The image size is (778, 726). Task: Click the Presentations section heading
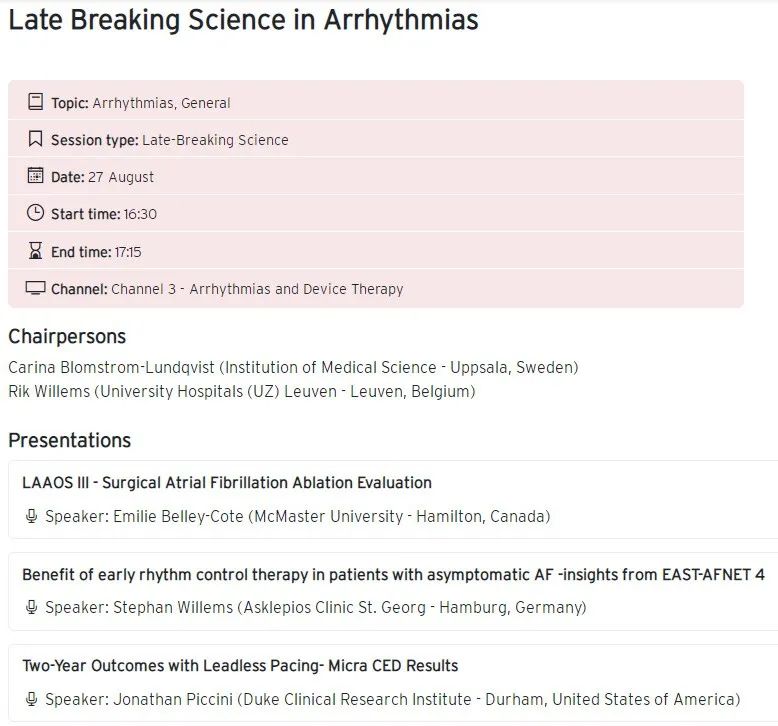[x=70, y=440]
